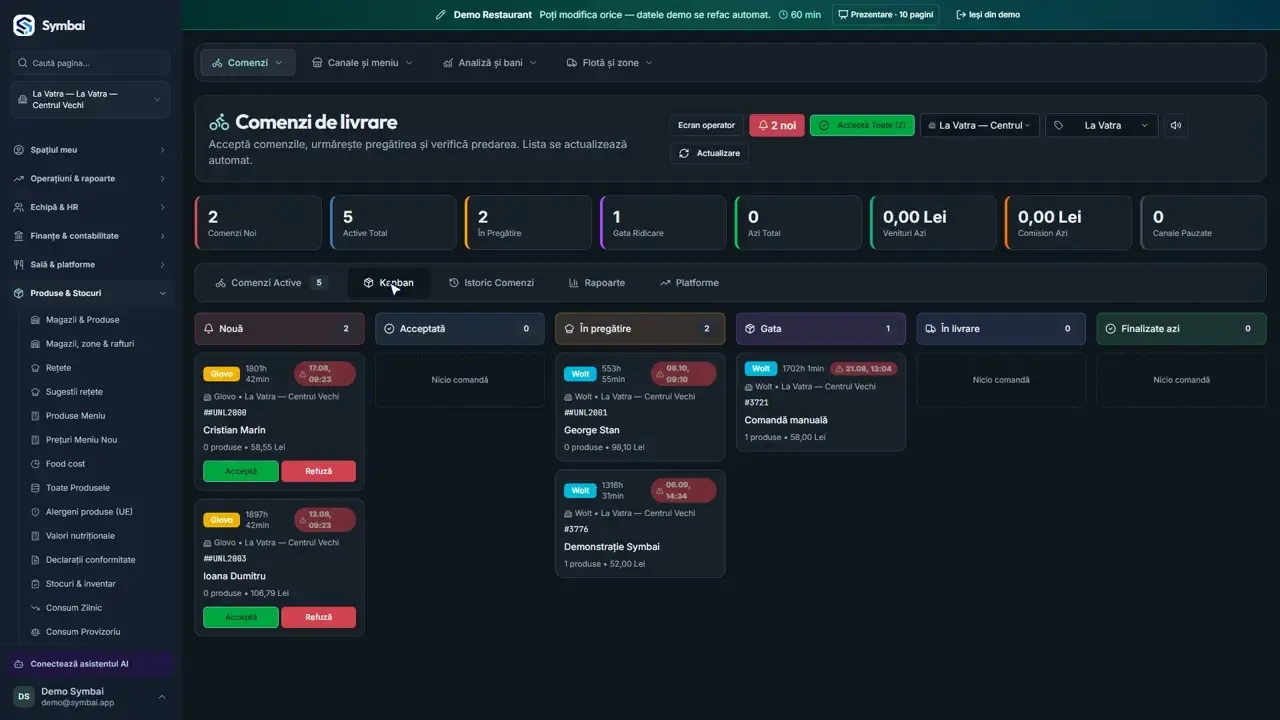Click the Consum Provizoriu icon
This screenshot has height=720, width=1280.
36,632
